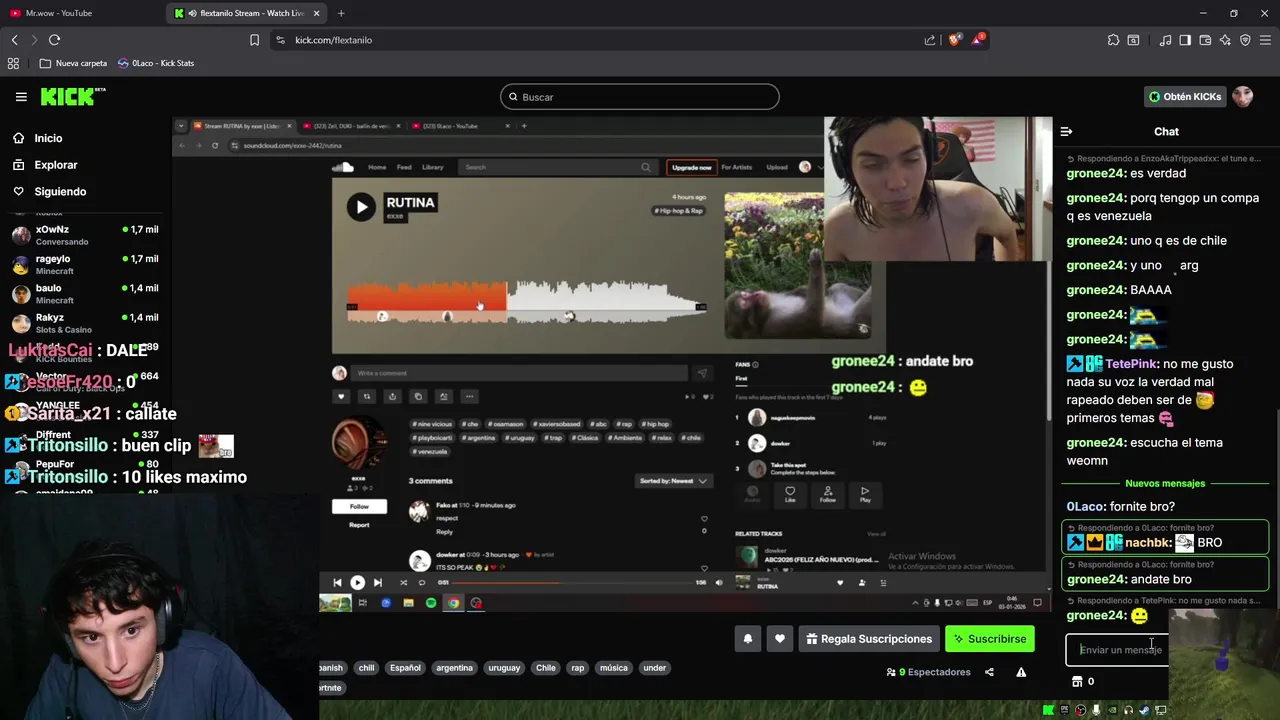Open the 0Laco - Kick Stats bookmark
1280x720 pixels.
156,63
